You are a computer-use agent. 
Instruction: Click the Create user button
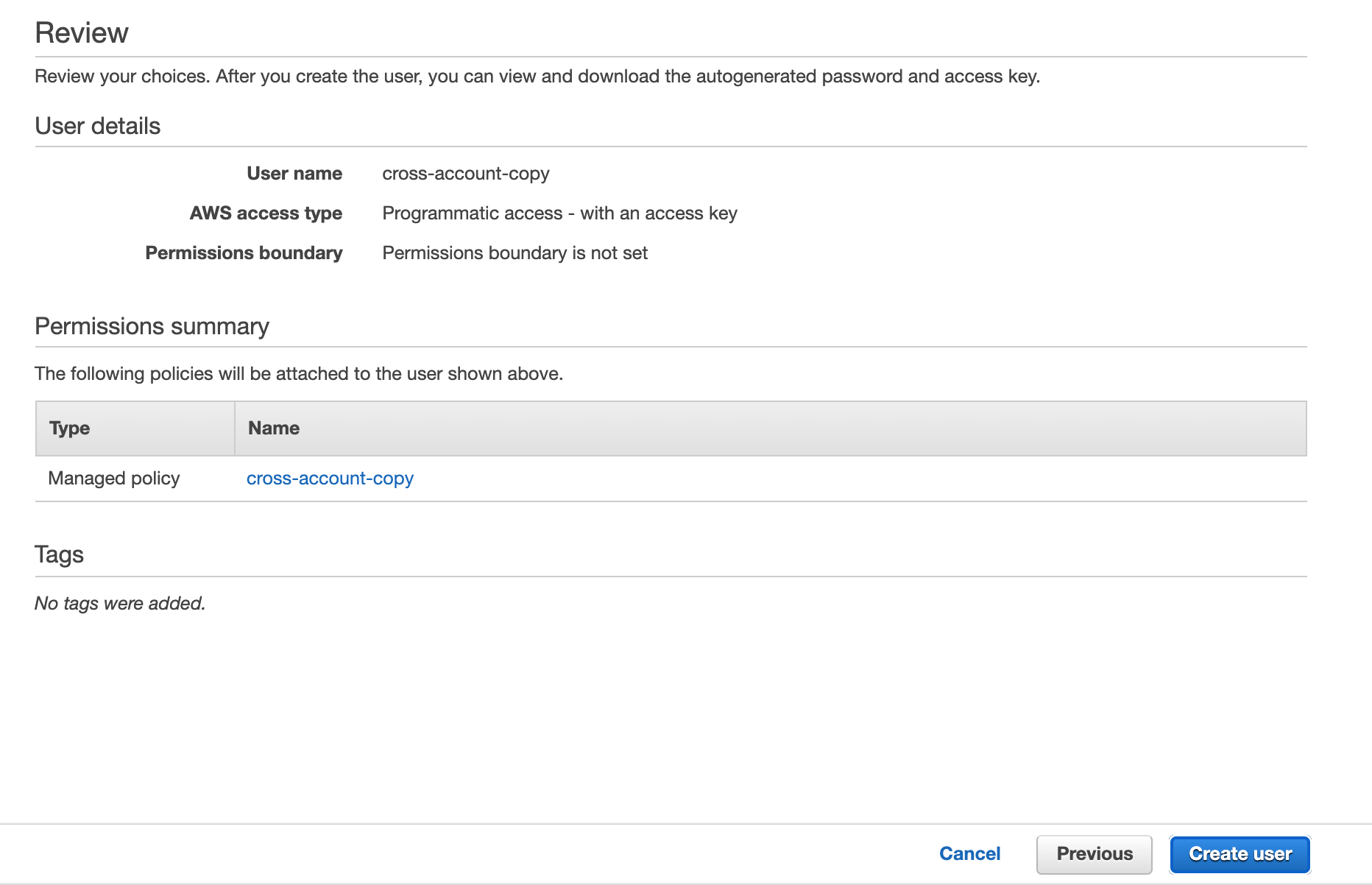pyautogui.click(x=1240, y=854)
